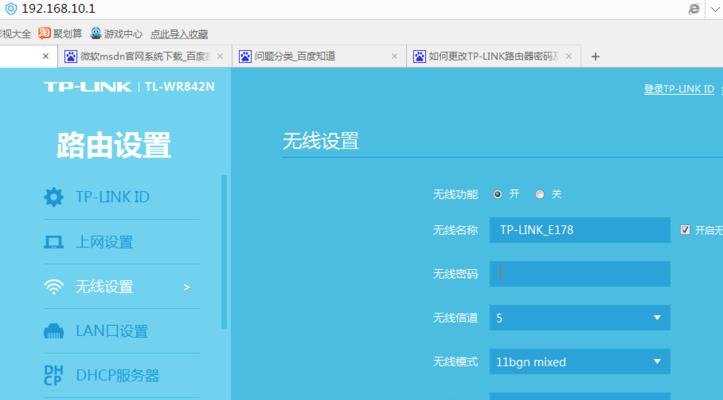Open the 无线信道 dropdown showing 5
Image resolution: width=723 pixels, height=400 pixels.
pos(580,318)
